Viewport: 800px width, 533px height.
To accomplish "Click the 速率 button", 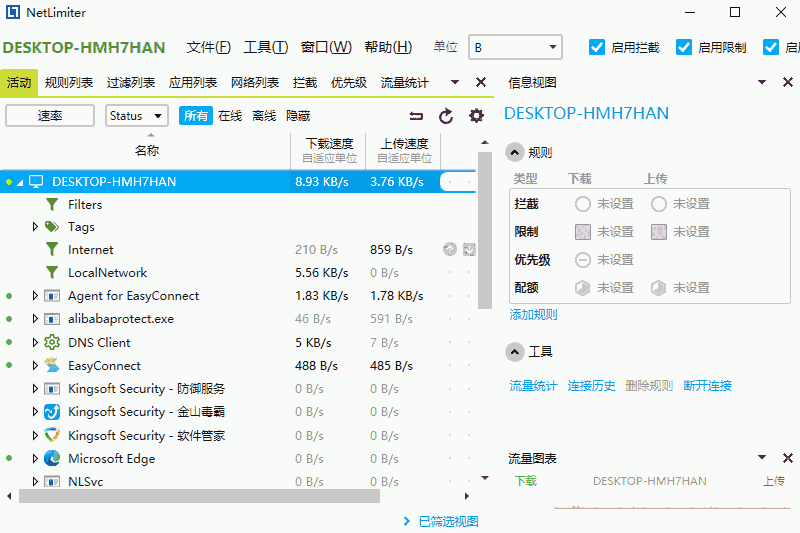I will pyautogui.click(x=50, y=116).
